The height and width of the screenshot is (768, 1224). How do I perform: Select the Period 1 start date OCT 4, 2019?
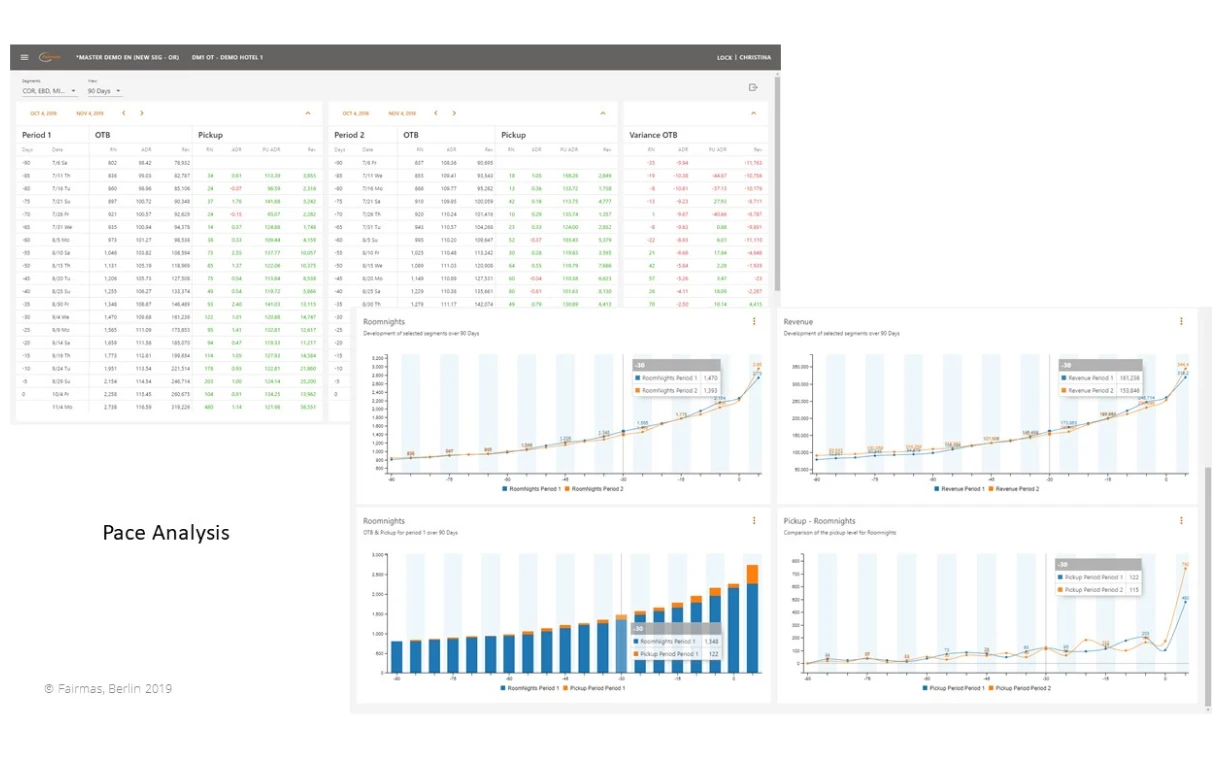pyautogui.click(x=43, y=114)
